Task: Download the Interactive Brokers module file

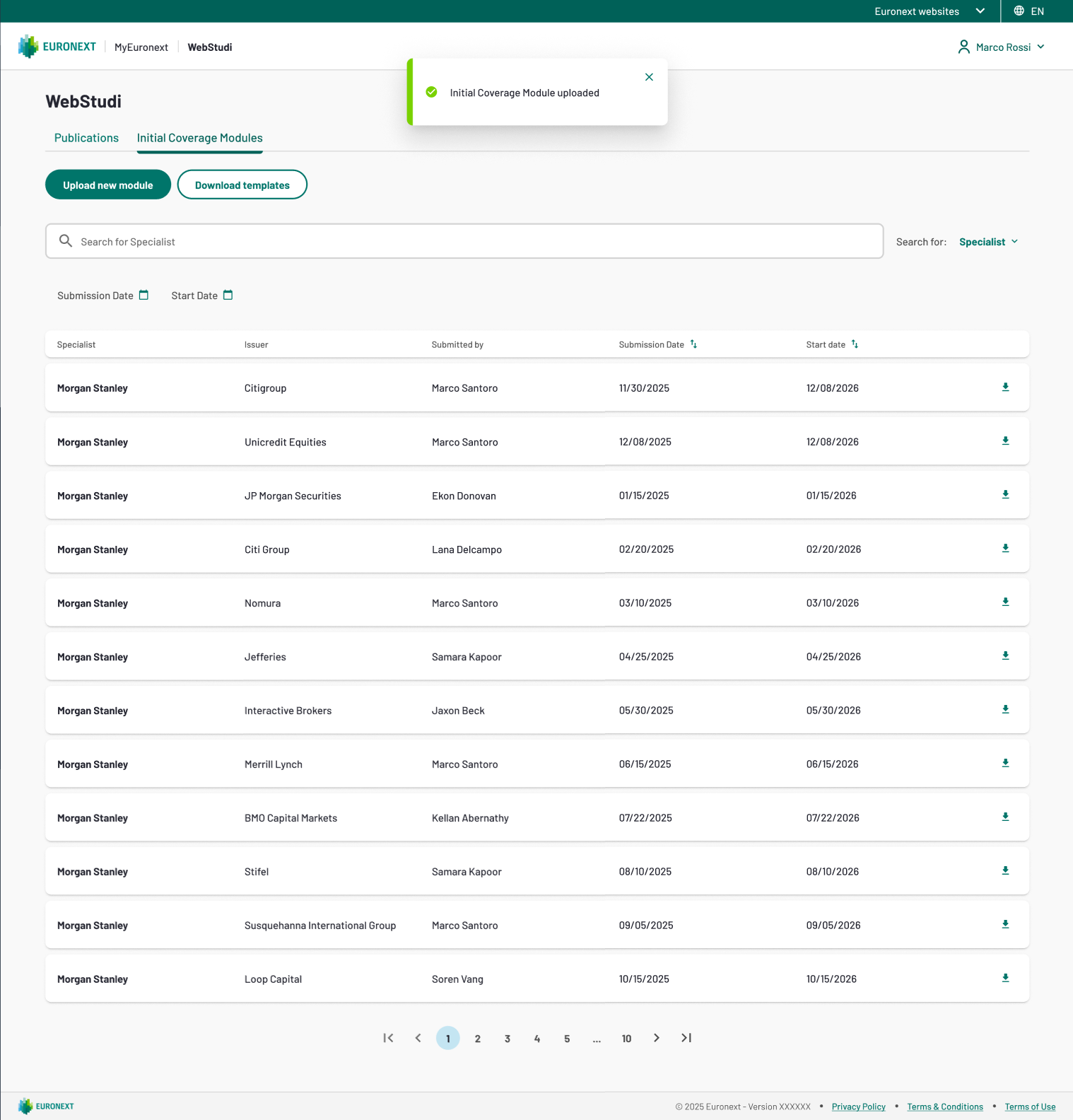Action: point(1005,710)
